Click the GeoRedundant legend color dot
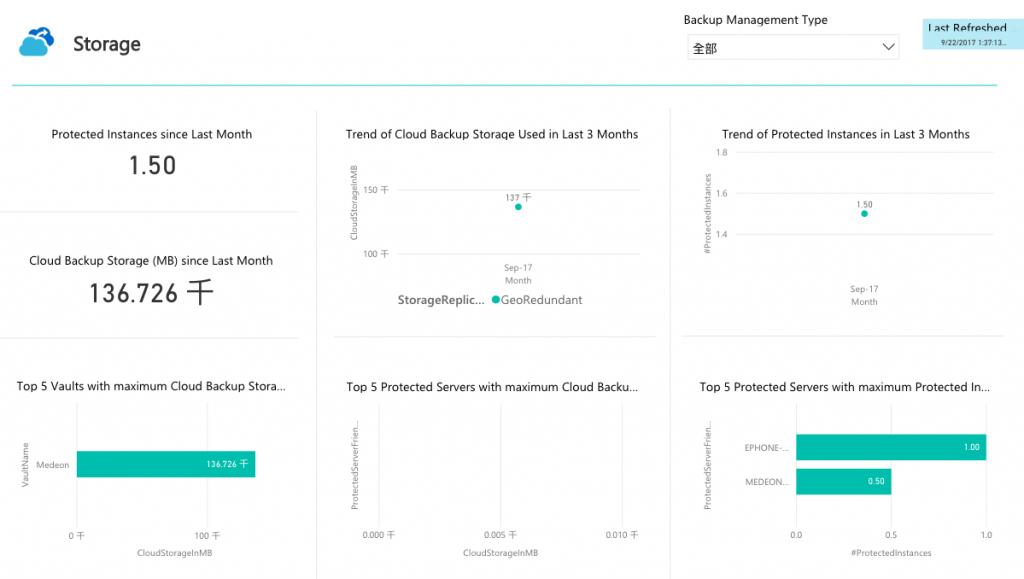 [496, 300]
